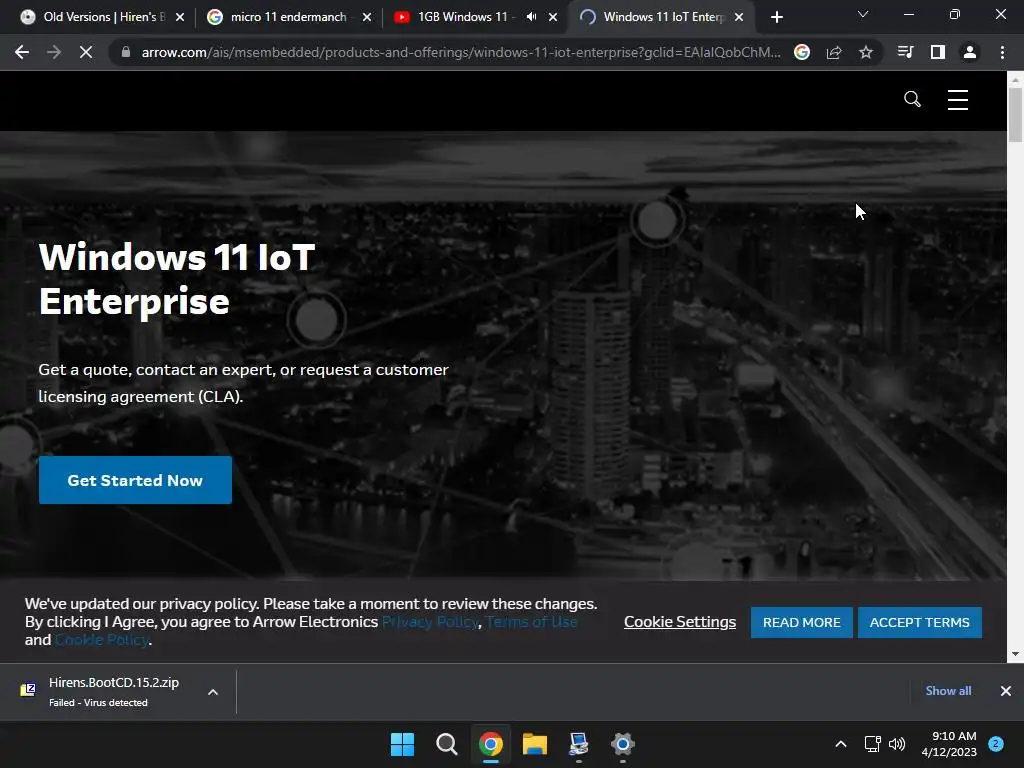Open Terms of Use link
This screenshot has height=768, width=1024.
coord(532,622)
